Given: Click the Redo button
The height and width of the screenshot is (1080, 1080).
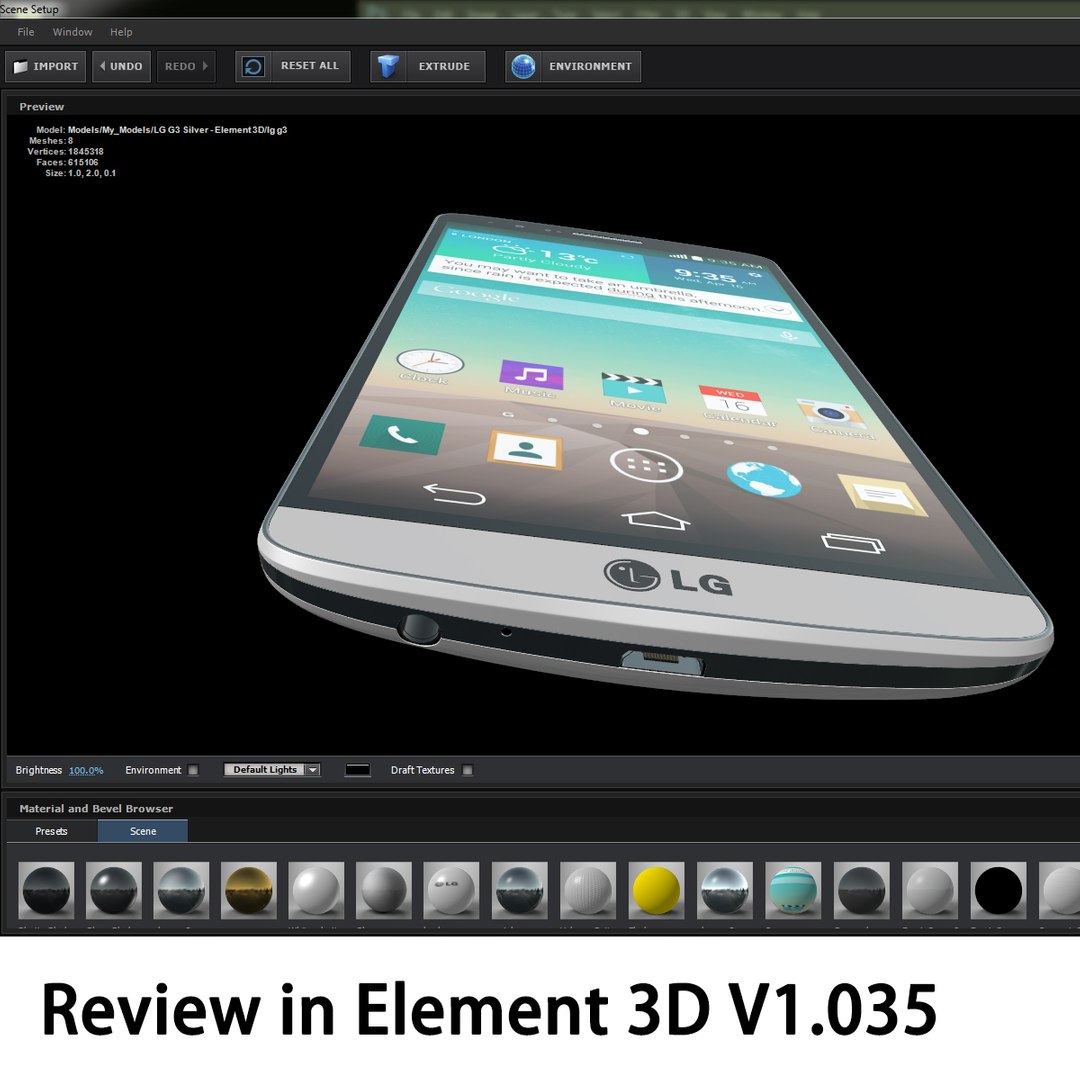Looking at the screenshot, I should (186, 66).
